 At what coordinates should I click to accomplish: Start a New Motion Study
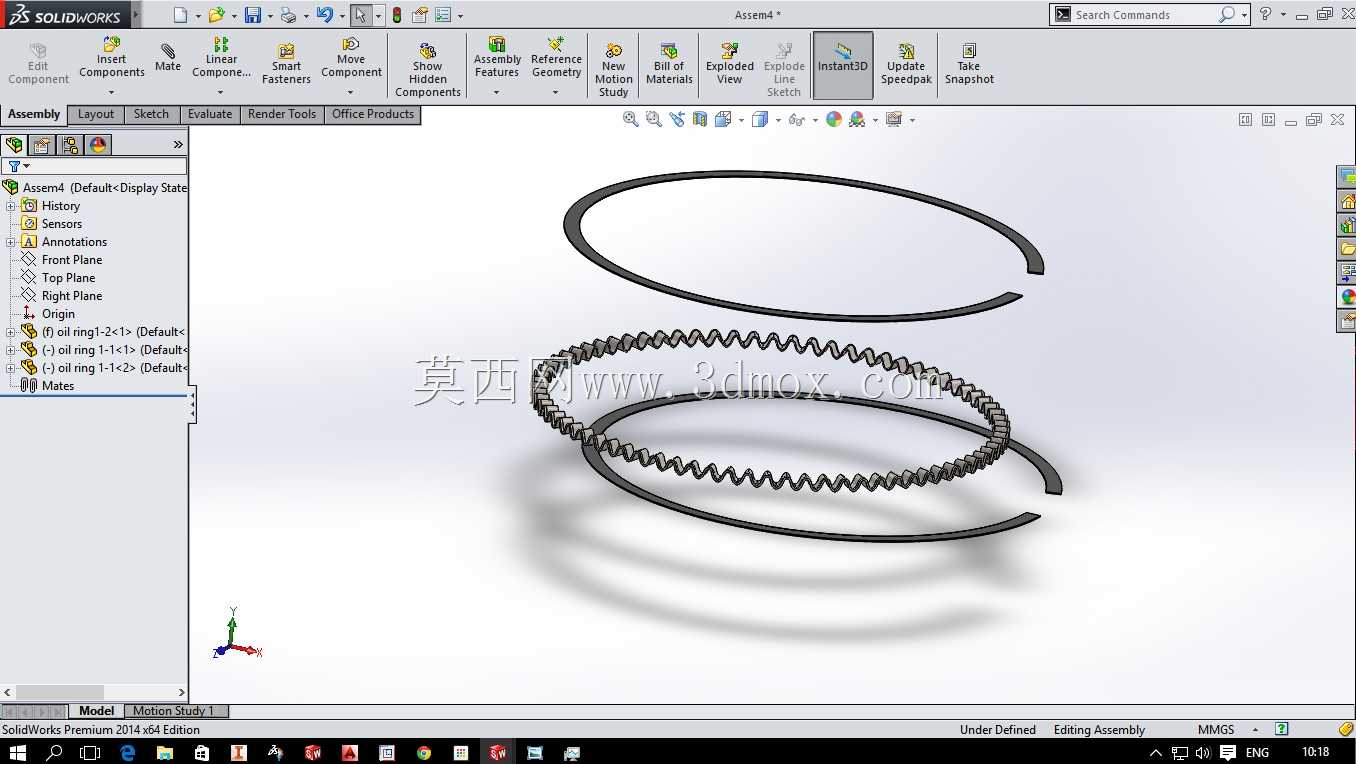coord(614,70)
